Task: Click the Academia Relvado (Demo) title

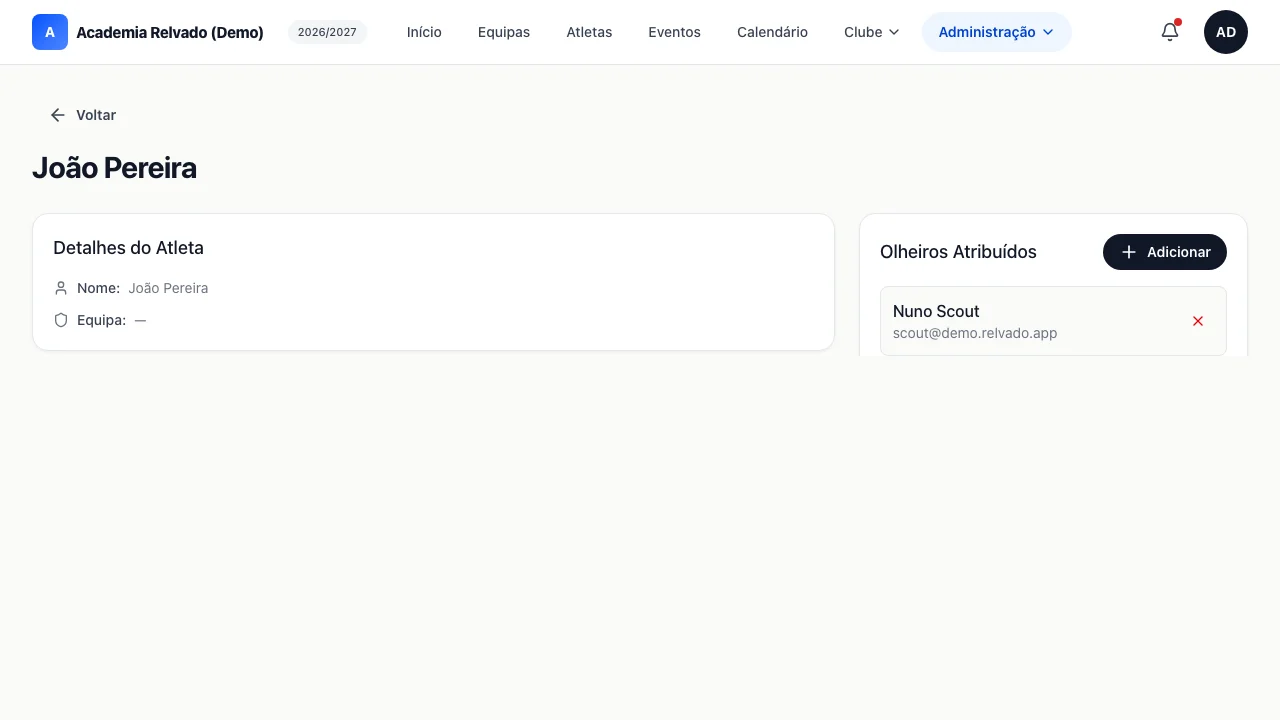Action: [x=170, y=32]
